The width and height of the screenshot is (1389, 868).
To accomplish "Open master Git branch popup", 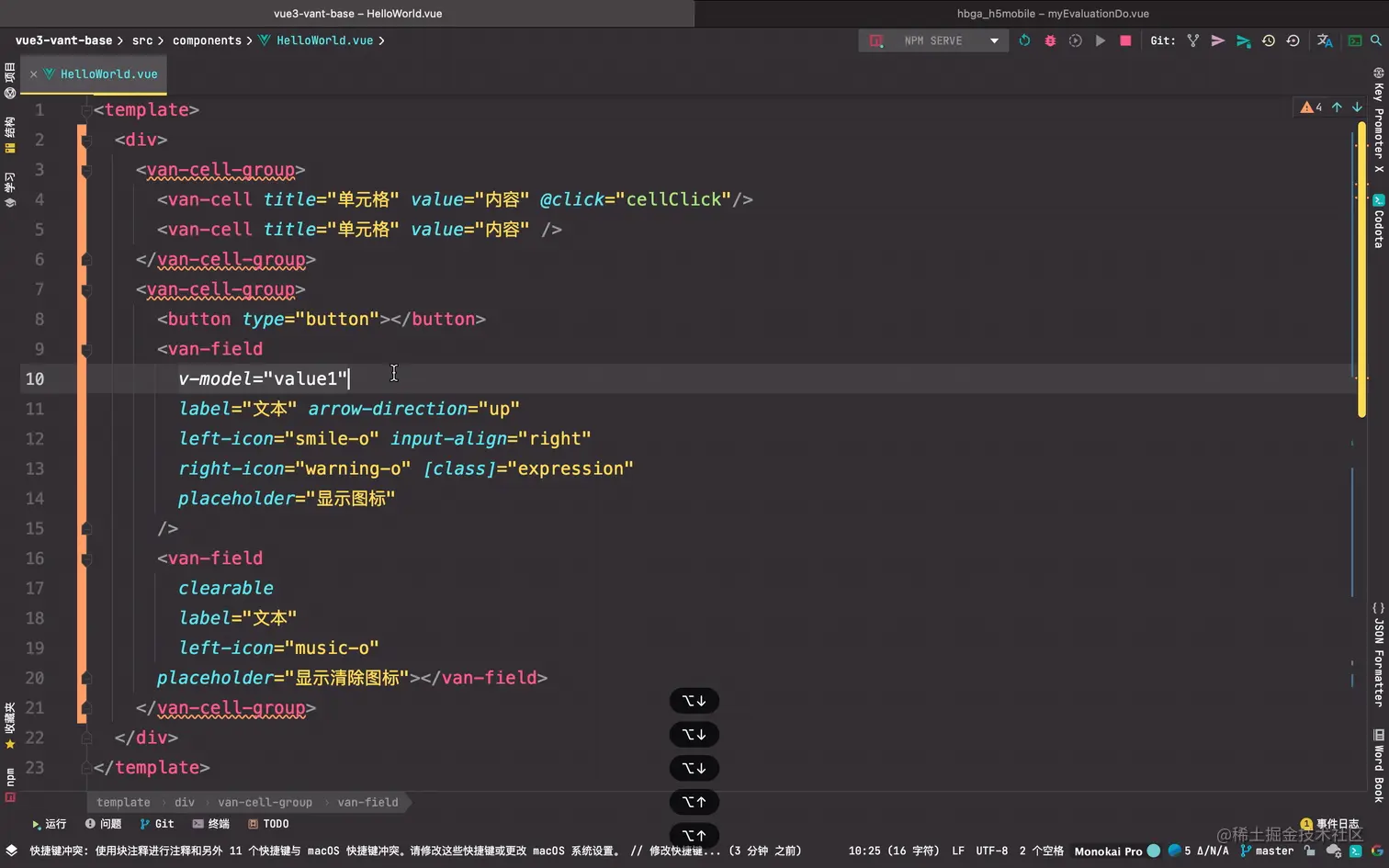I will pyautogui.click(x=1267, y=851).
